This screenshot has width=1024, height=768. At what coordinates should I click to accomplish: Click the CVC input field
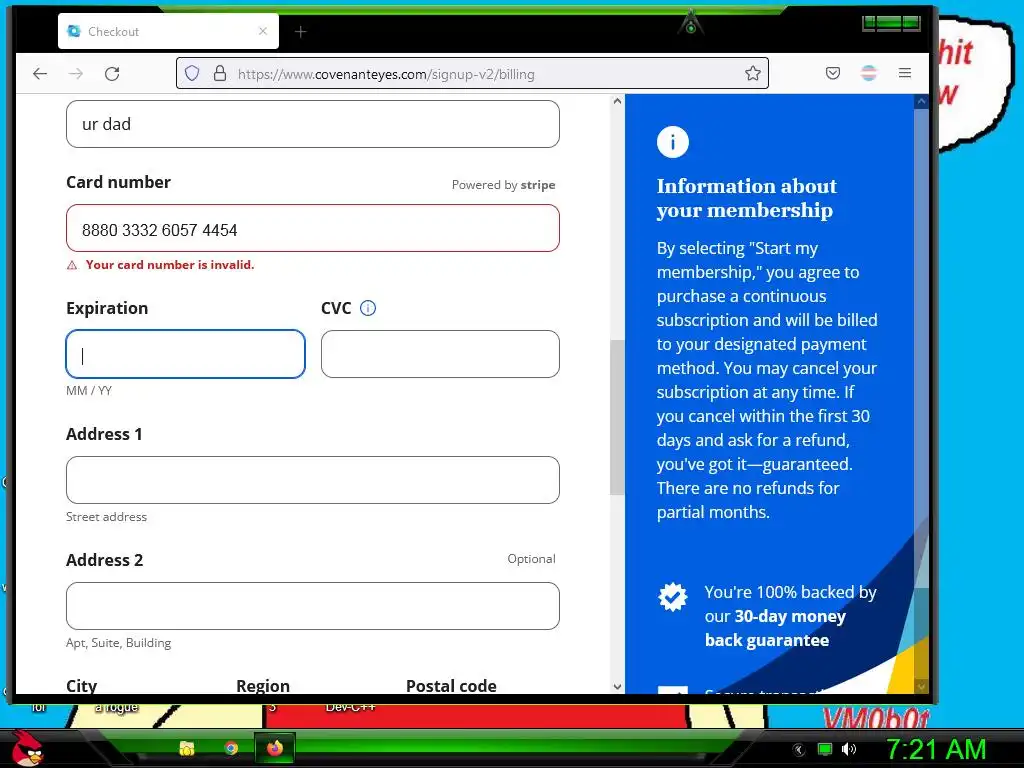pos(440,354)
